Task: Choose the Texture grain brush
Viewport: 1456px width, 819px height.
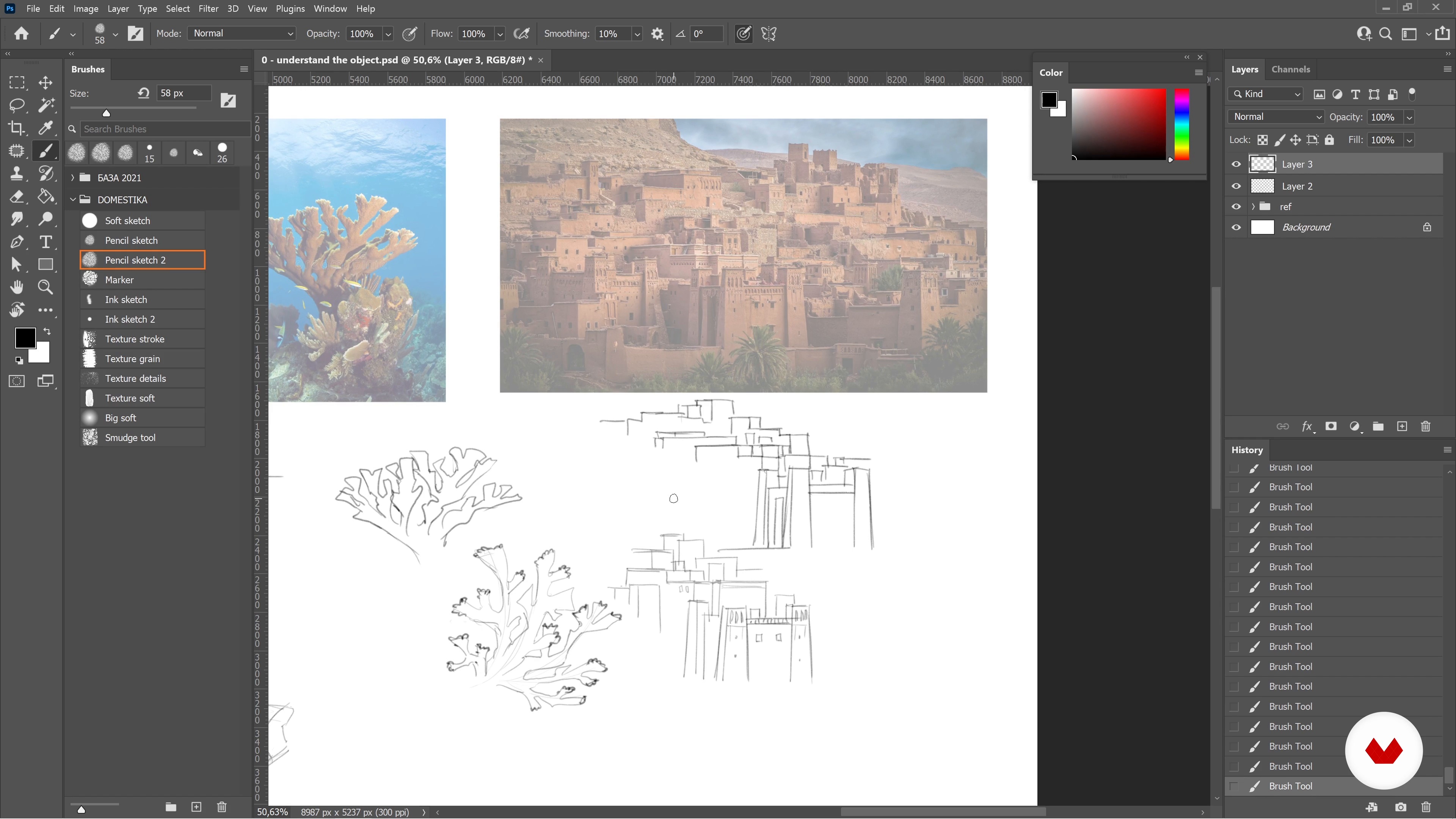Action: 143,359
